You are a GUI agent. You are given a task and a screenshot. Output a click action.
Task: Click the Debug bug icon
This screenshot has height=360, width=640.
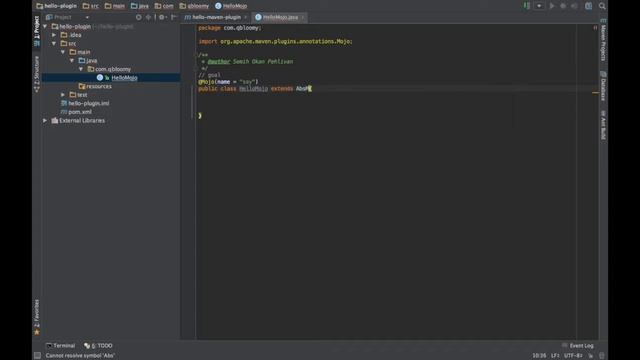tap(563, 6)
